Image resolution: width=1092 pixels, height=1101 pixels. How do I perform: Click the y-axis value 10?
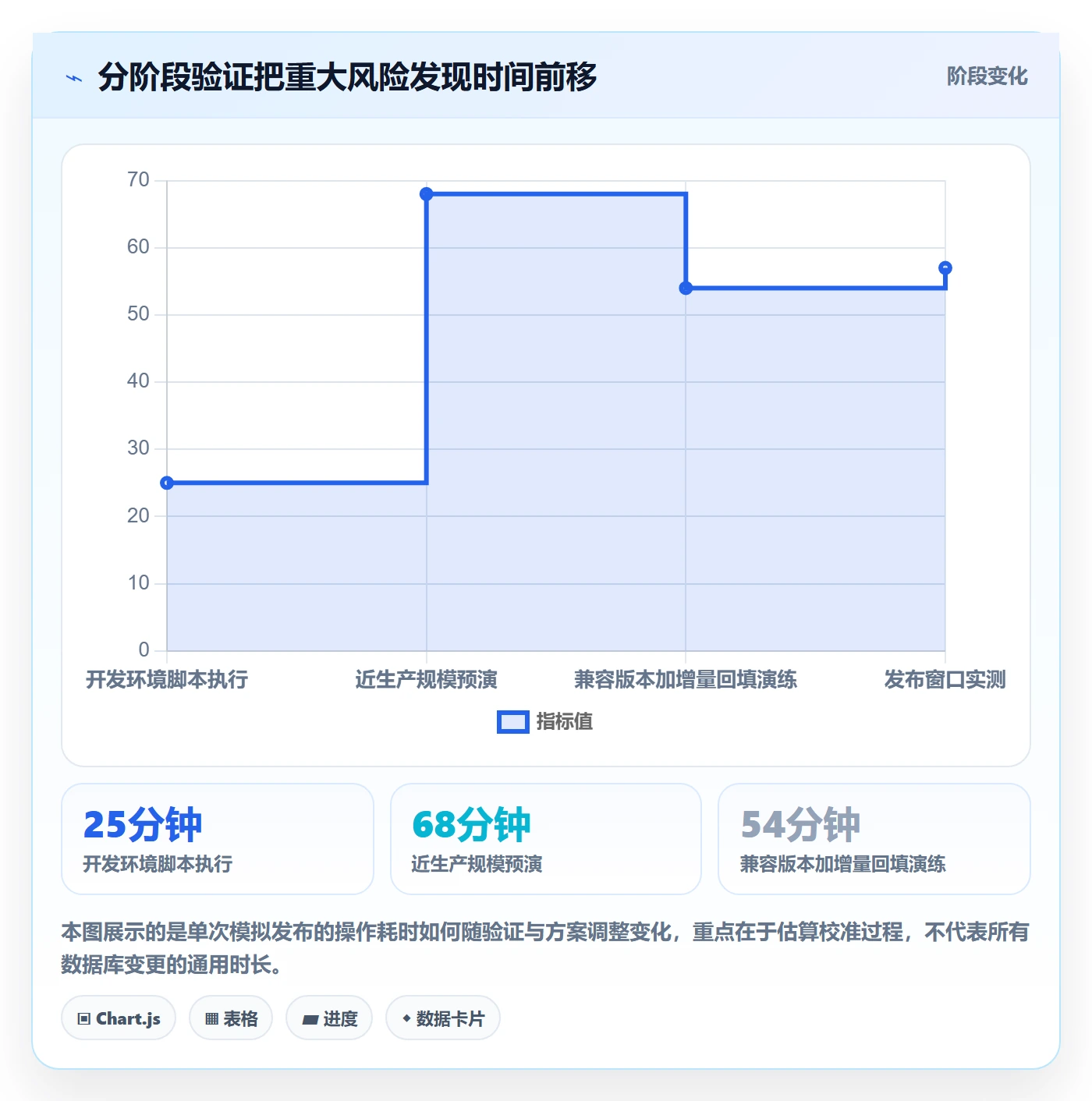click(138, 583)
